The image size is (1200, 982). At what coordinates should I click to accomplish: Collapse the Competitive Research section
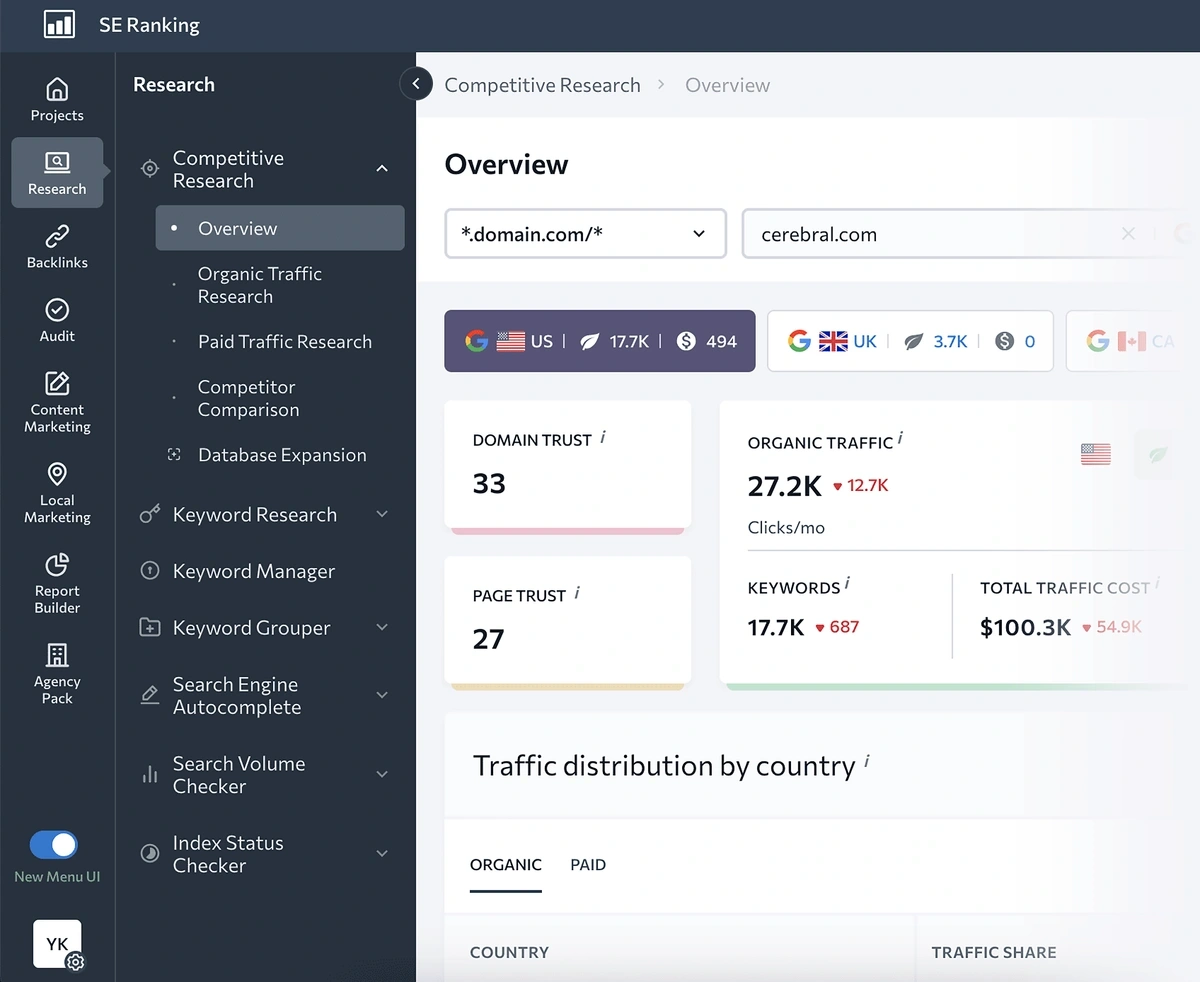pos(381,169)
